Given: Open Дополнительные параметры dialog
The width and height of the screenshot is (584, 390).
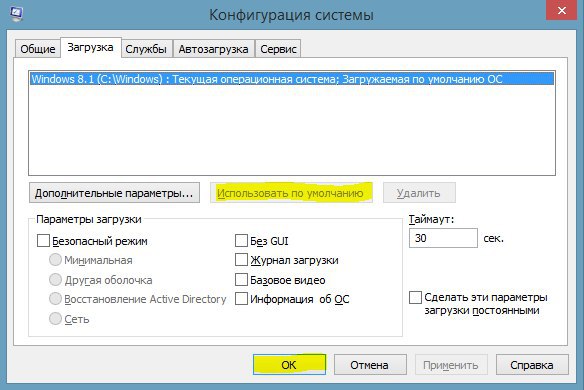Looking at the screenshot, I should point(114,193).
